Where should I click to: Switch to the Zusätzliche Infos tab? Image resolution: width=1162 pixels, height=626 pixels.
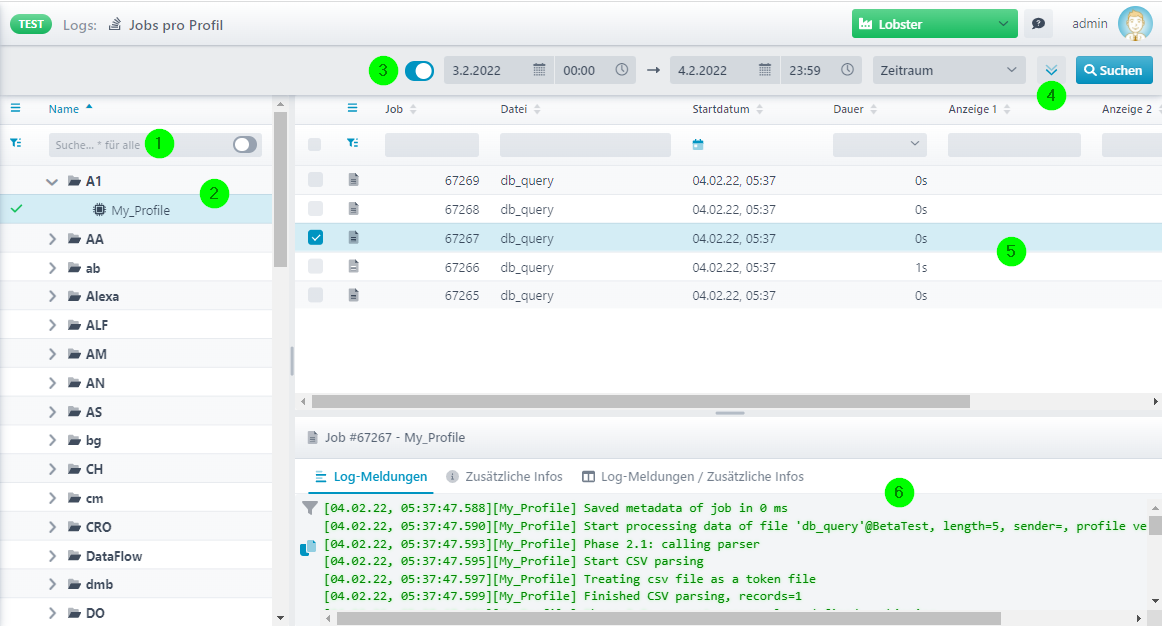tap(505, 476)
